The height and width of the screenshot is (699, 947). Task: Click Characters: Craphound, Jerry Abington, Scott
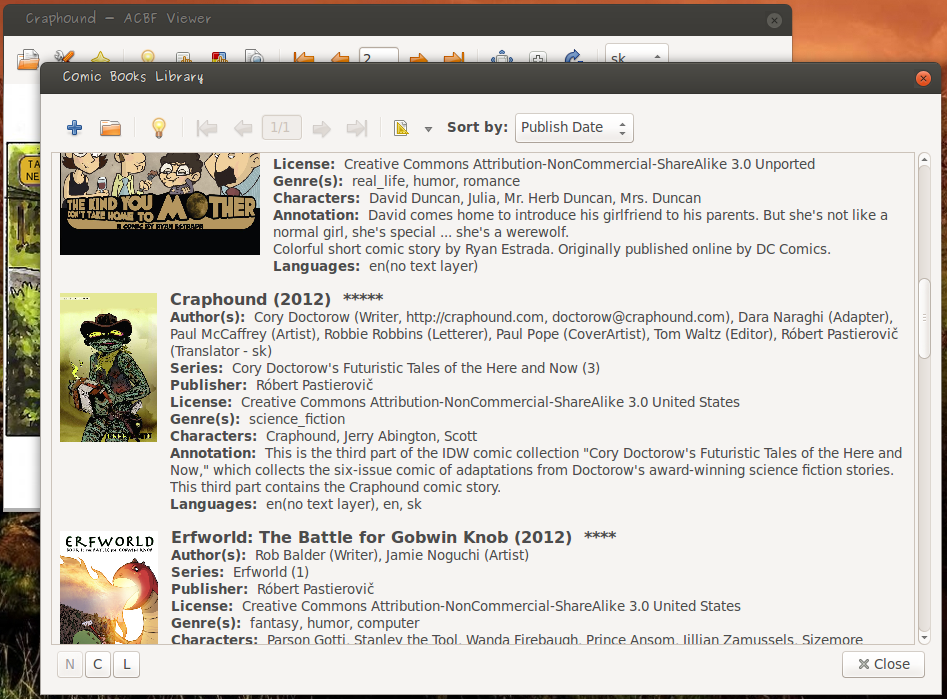(x=324, y=436)
